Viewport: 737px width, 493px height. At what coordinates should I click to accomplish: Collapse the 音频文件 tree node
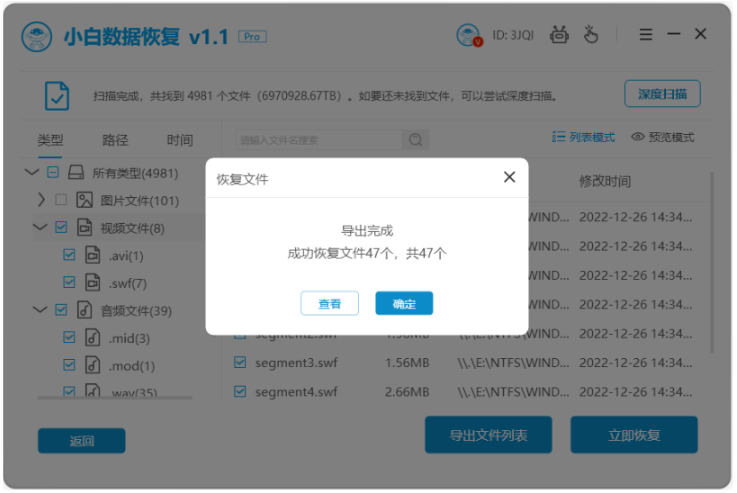pos(40,310)
